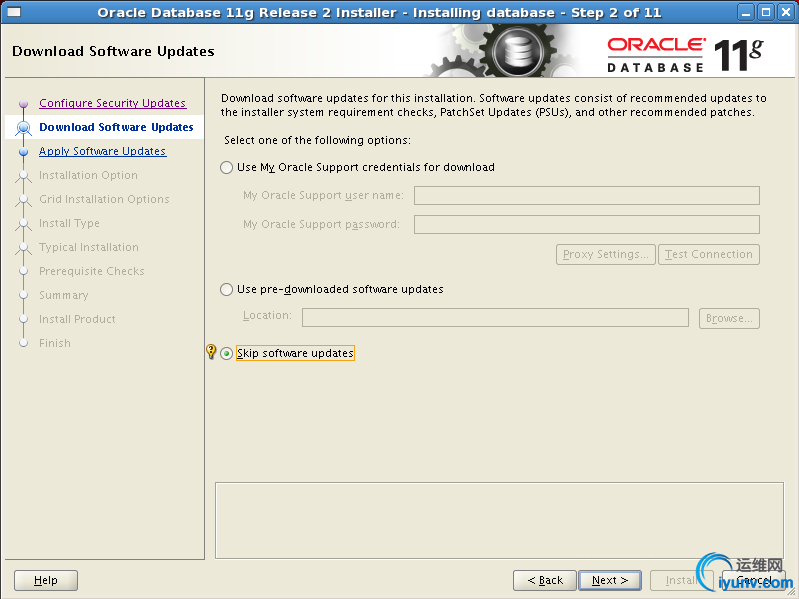Click the Install Product step

(x=77, y=319)
